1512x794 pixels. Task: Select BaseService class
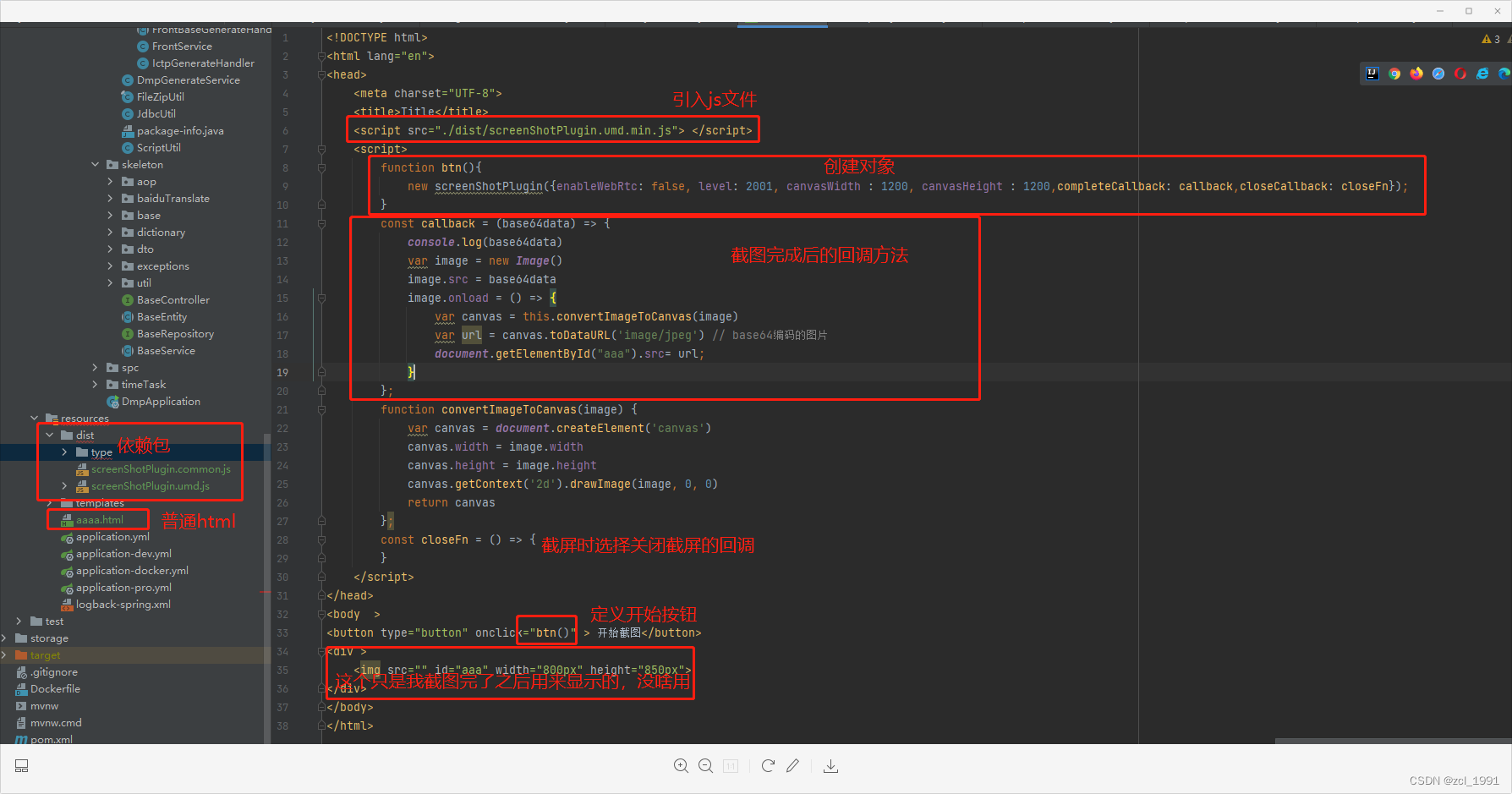pyautogui.click(x=166, y=351)
